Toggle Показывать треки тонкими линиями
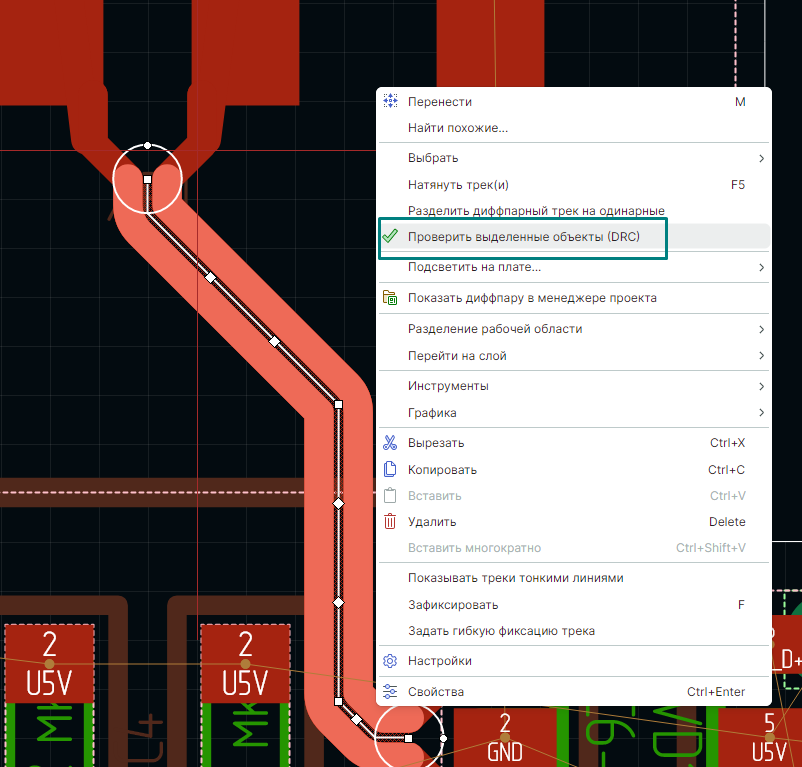The width and height of the screenshot is (802, 767). coord(515,578)
